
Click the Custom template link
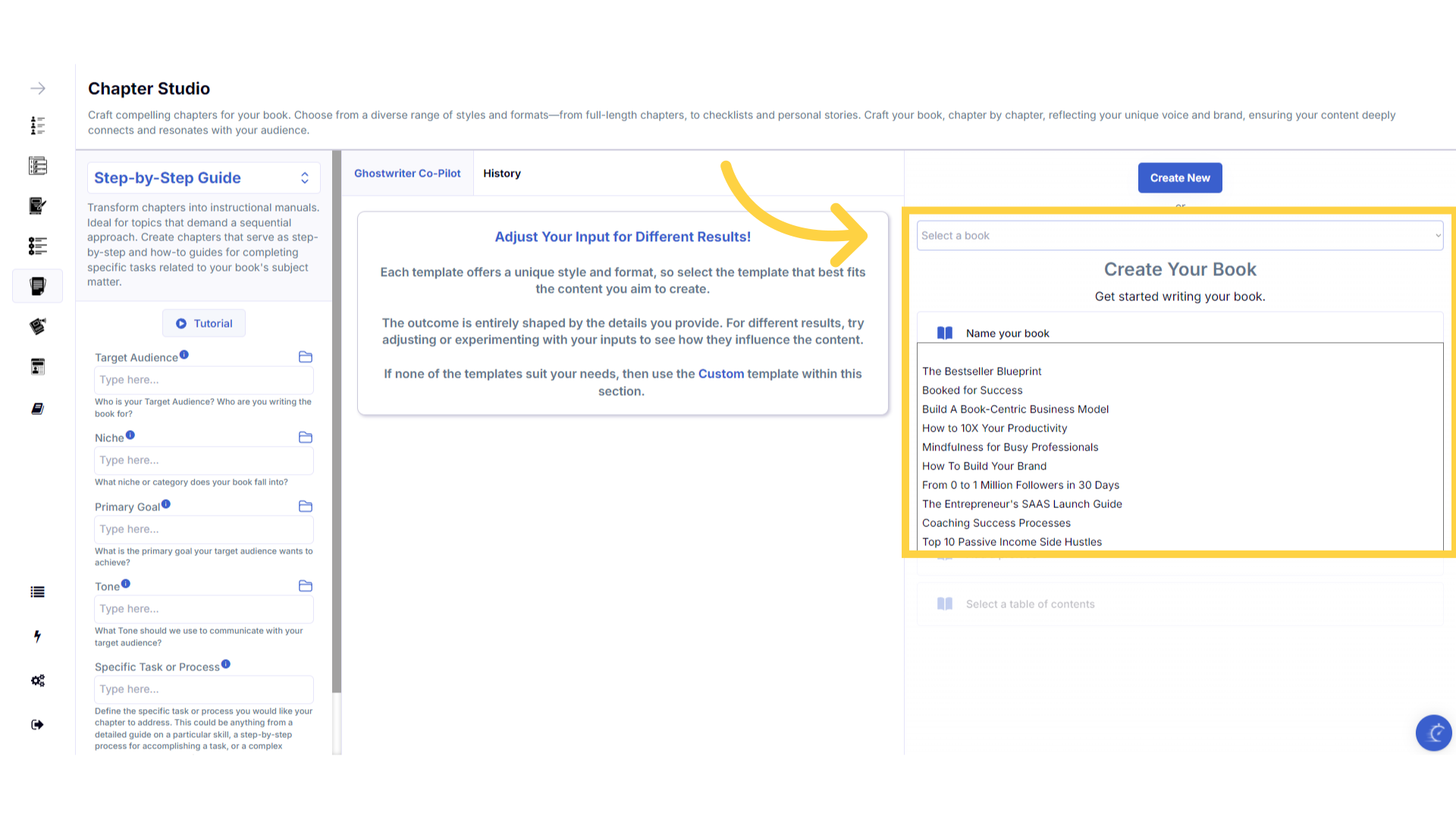(720, 374)
